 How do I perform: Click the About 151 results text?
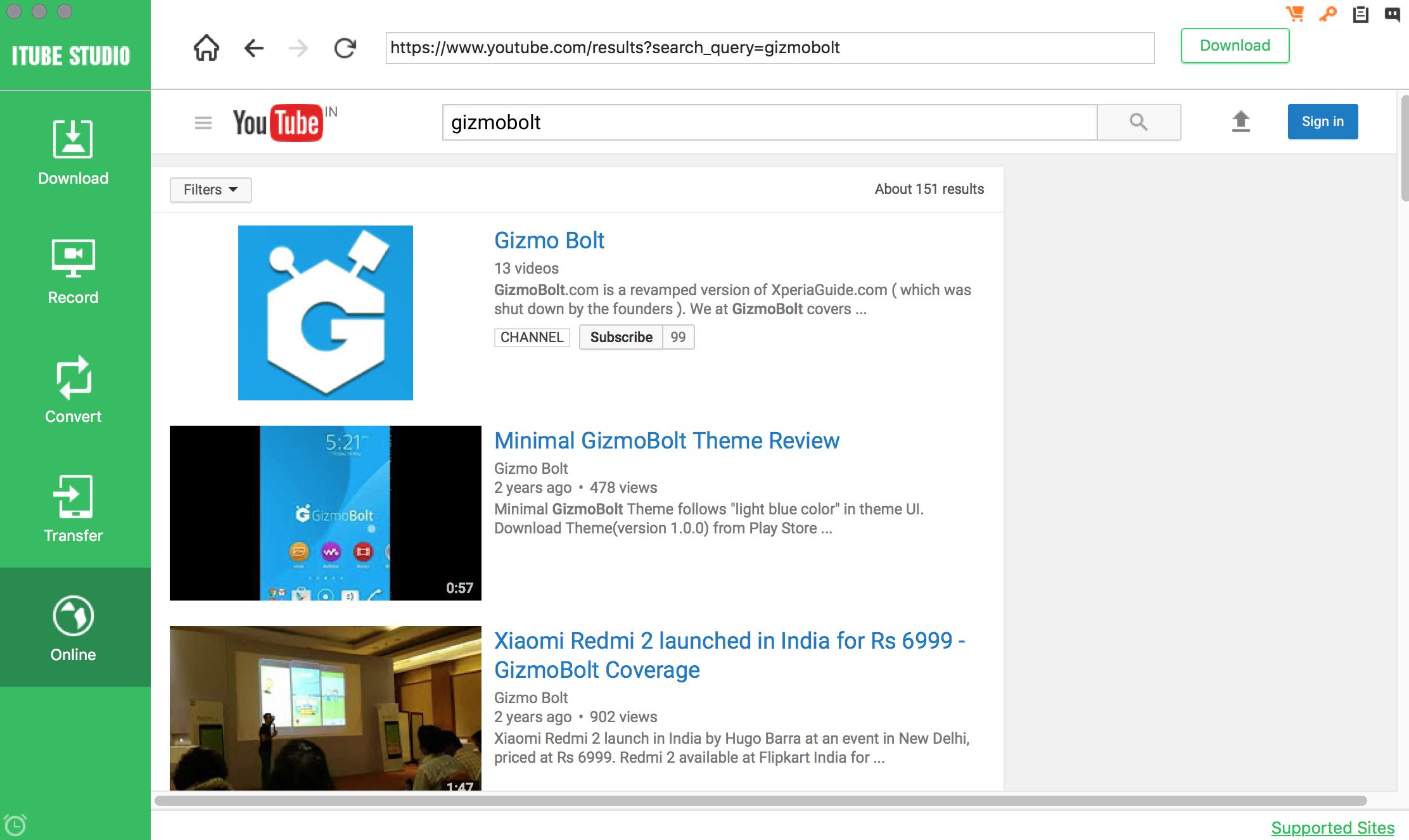[x=929, y=189]
